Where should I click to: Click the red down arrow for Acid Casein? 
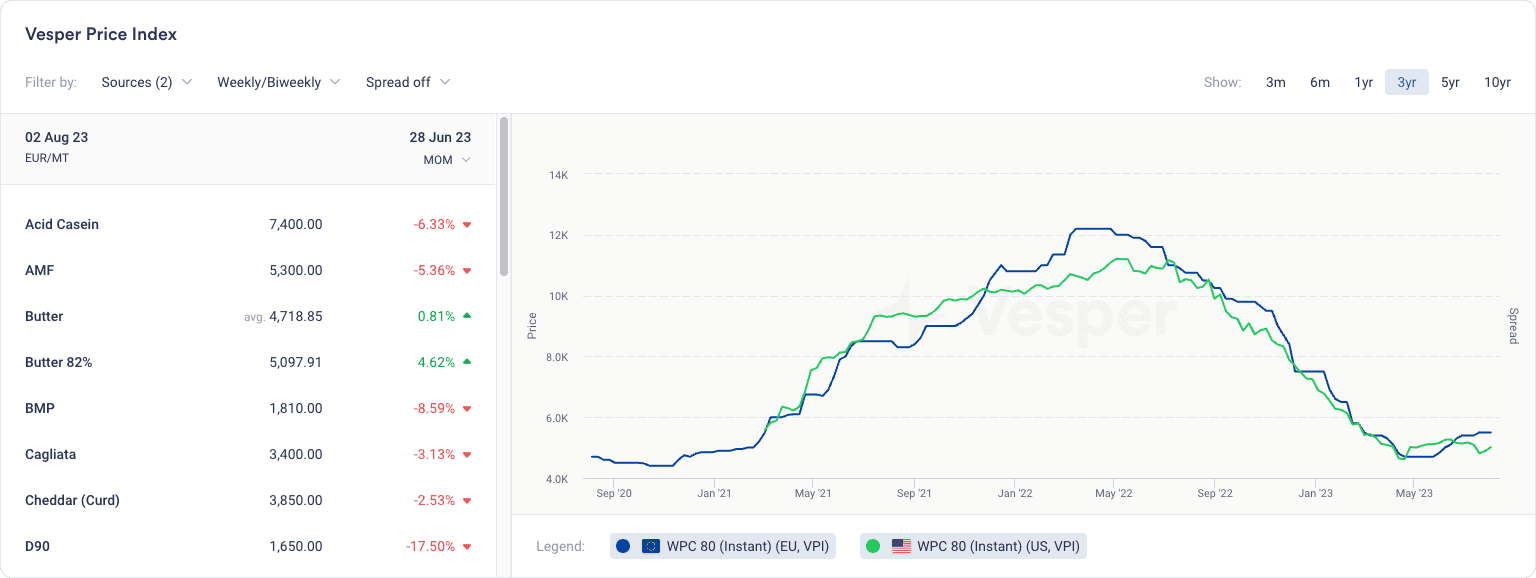click(467, 225)
